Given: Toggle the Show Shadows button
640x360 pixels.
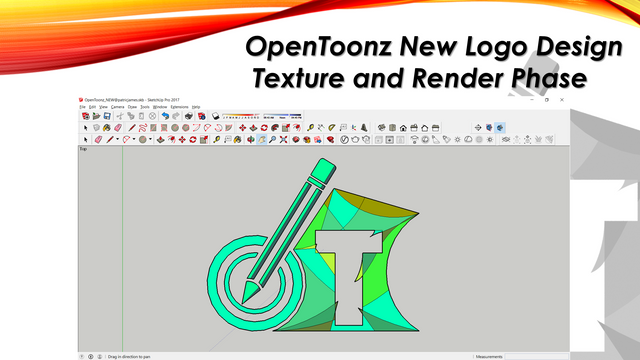Looking at the screenshot, I should click(x=216, y=116).
